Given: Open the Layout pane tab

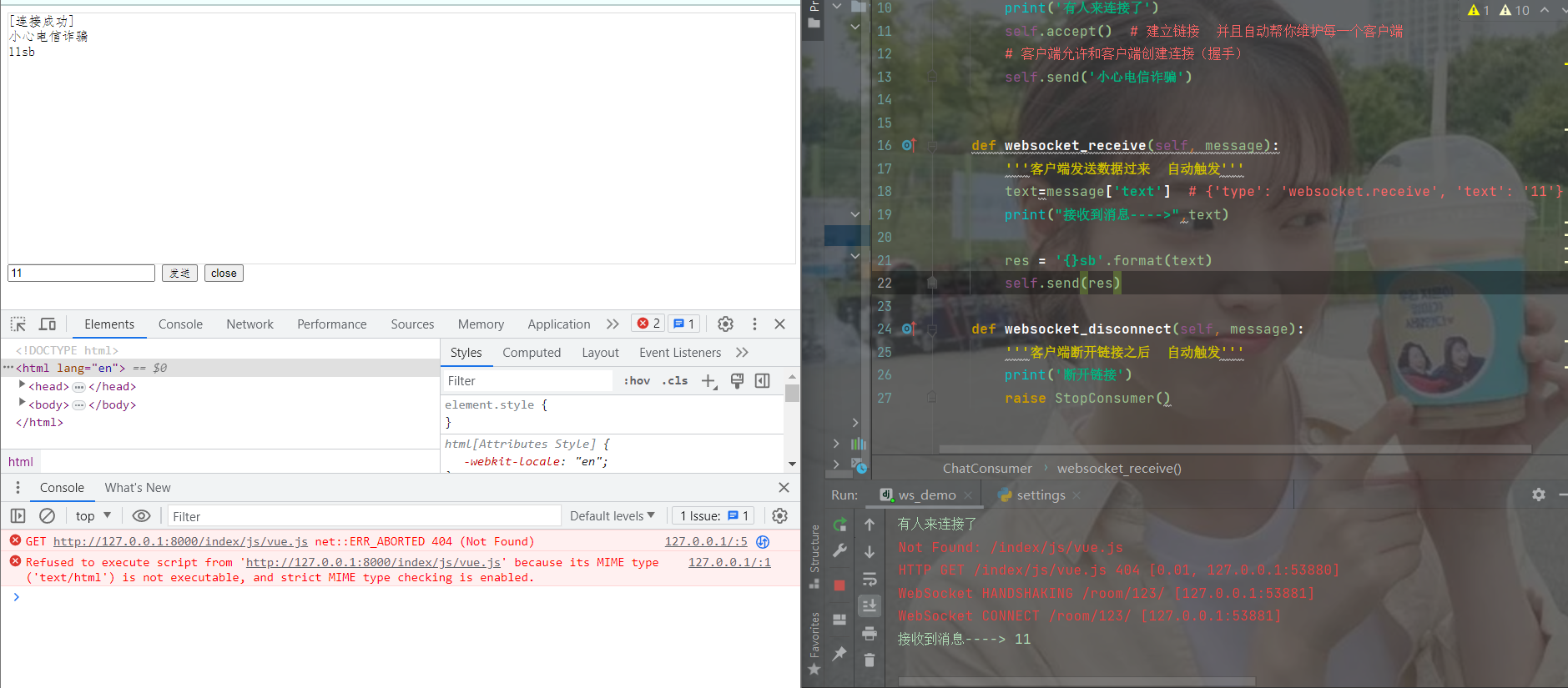Looking at the screenshot, I should (x=600, y=353).
